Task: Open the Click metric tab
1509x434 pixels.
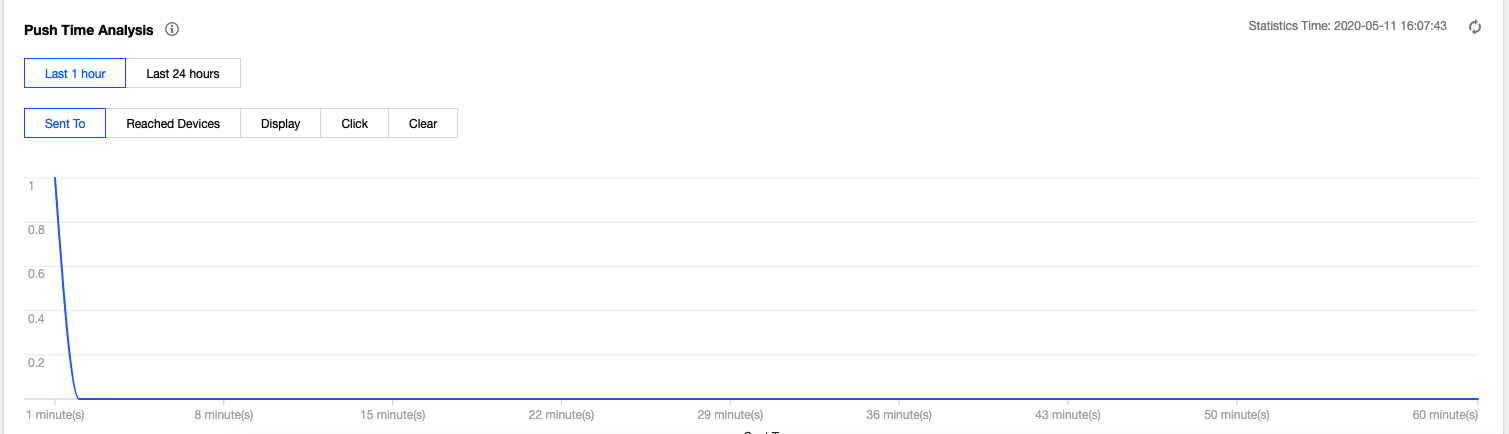Action: (x=355, y=124)
